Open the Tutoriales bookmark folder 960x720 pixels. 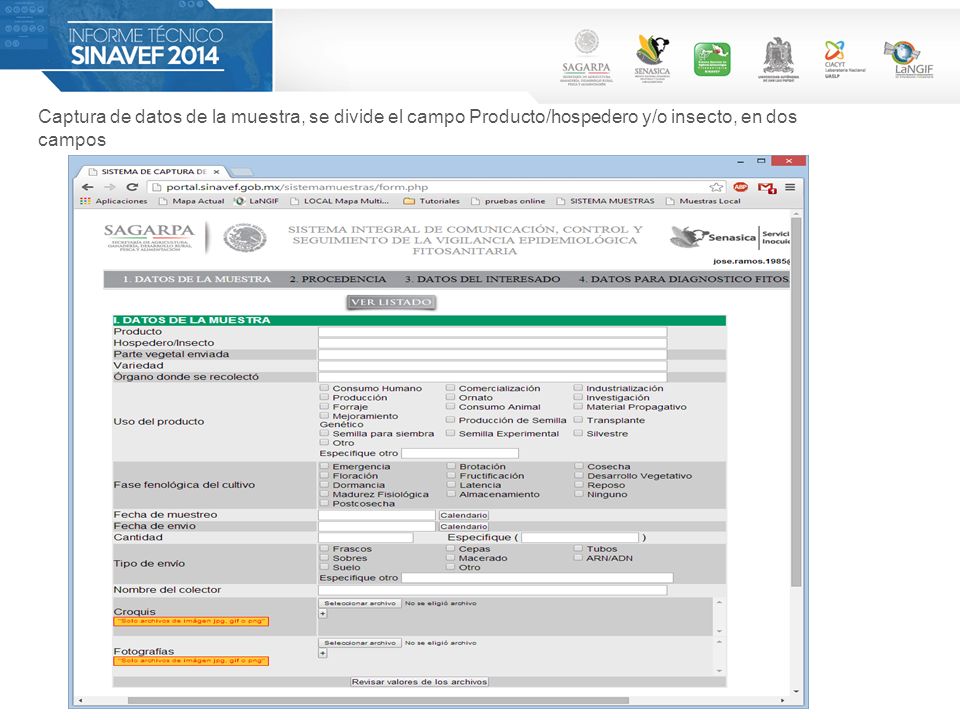432,201
